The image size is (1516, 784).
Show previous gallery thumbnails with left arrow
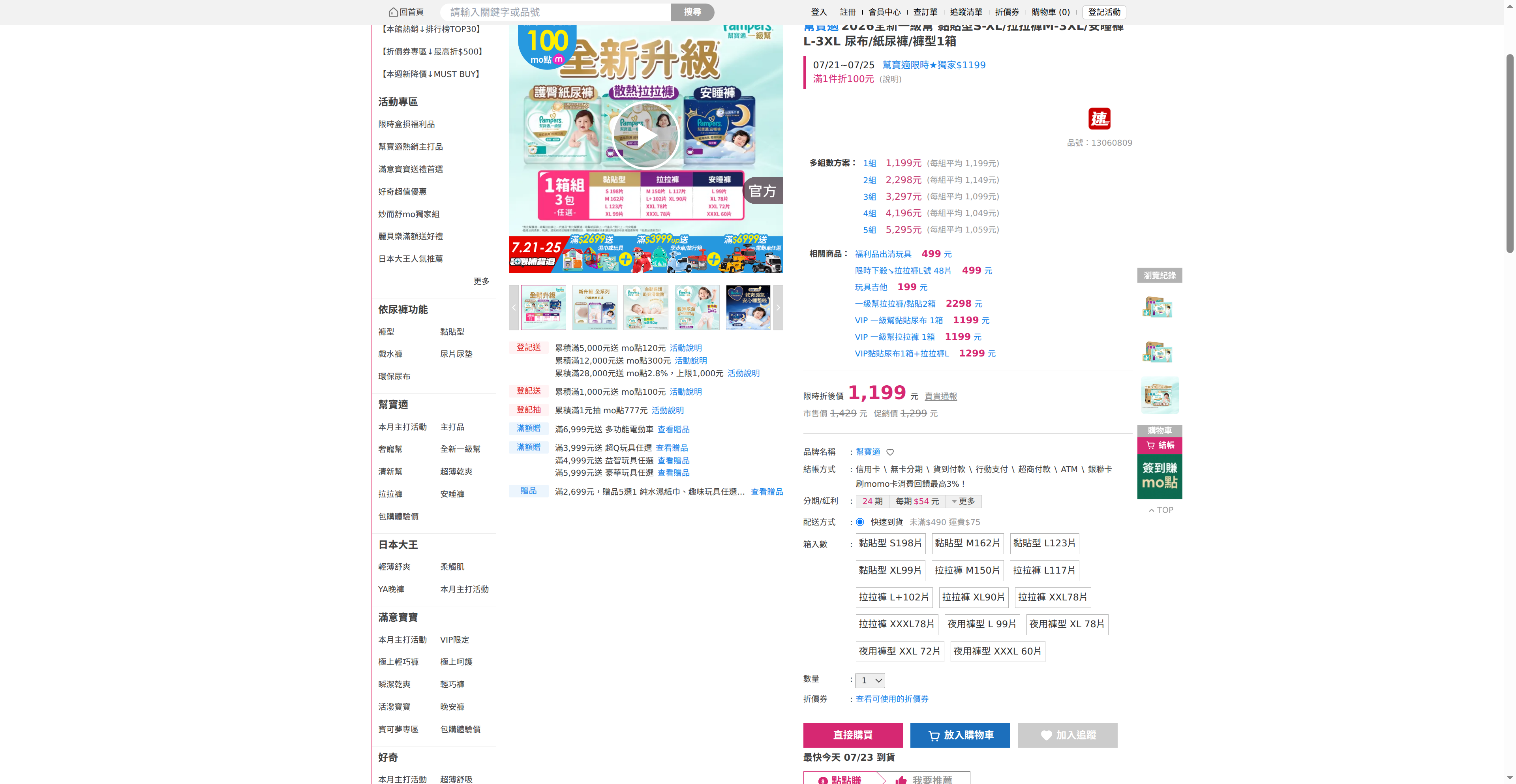(514, 307)
